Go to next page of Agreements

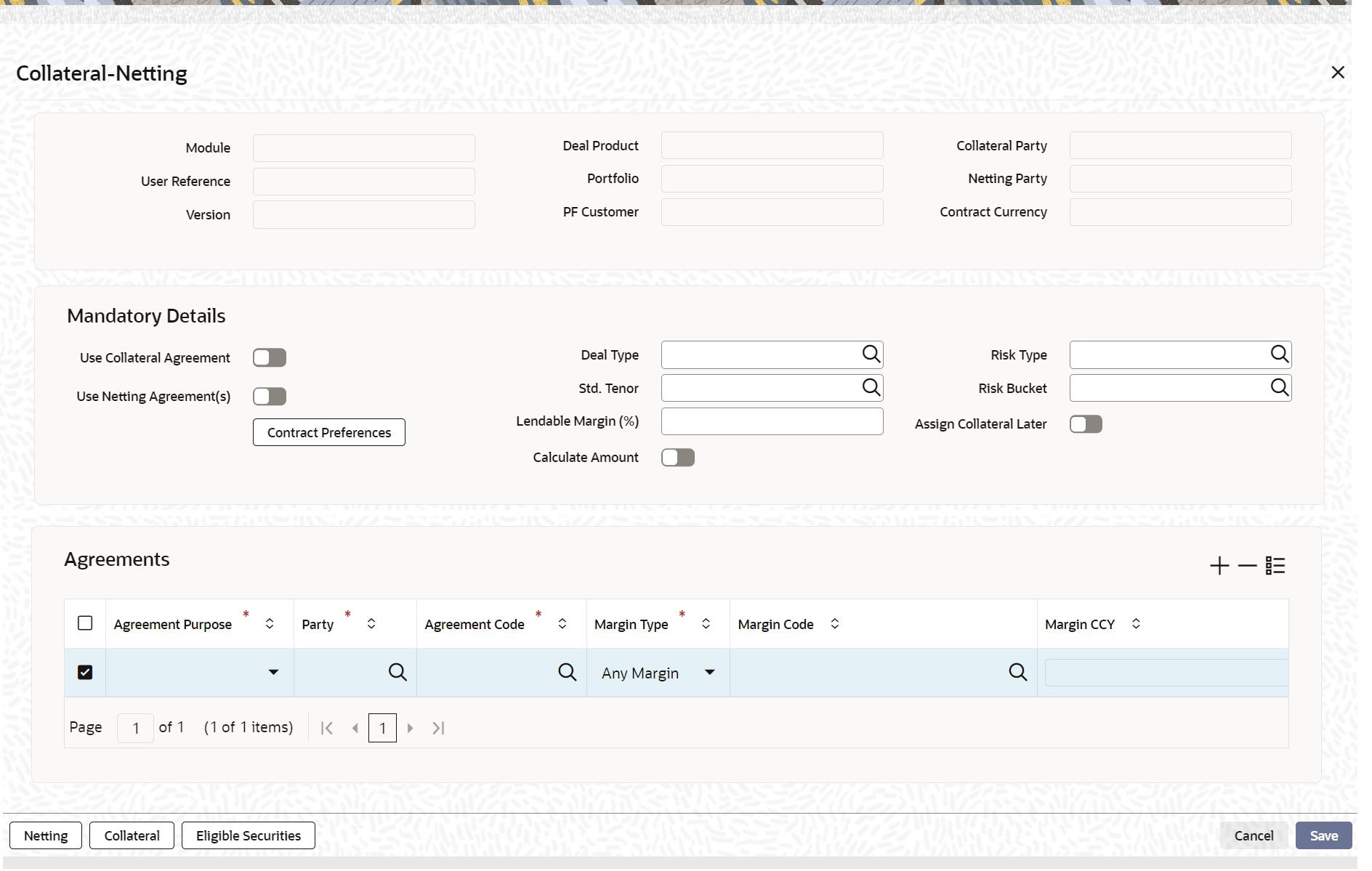[410, 728]
